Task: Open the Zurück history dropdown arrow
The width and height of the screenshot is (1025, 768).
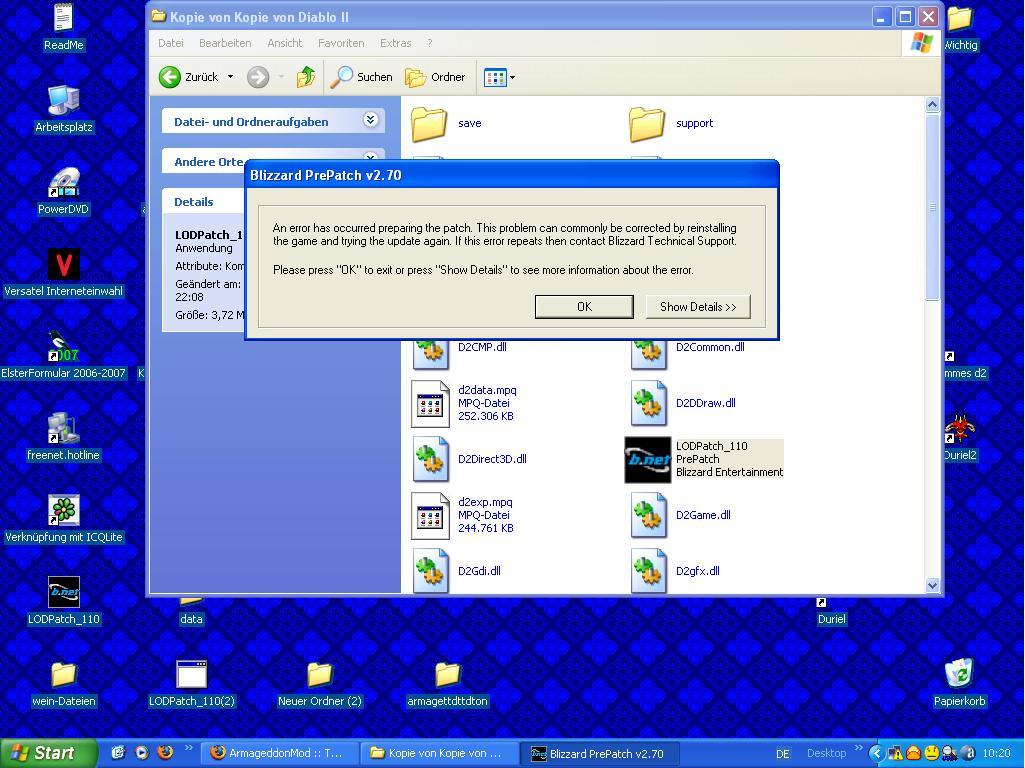Action: pyautogui.click(x=230, y=77)
